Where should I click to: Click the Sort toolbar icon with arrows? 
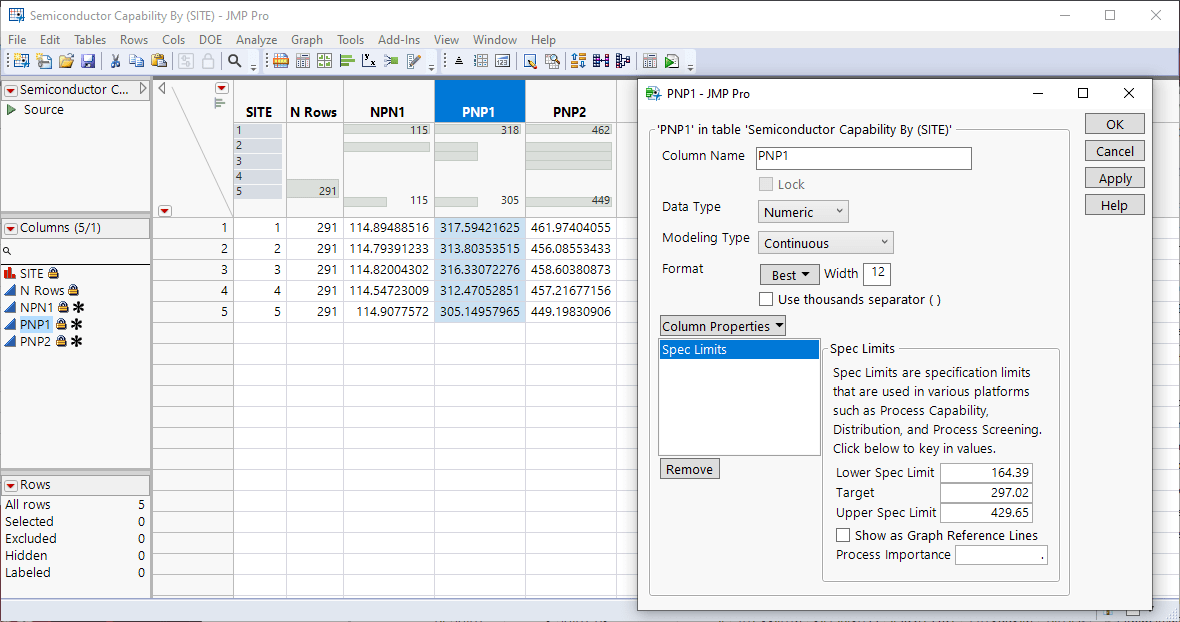[577, 60]
